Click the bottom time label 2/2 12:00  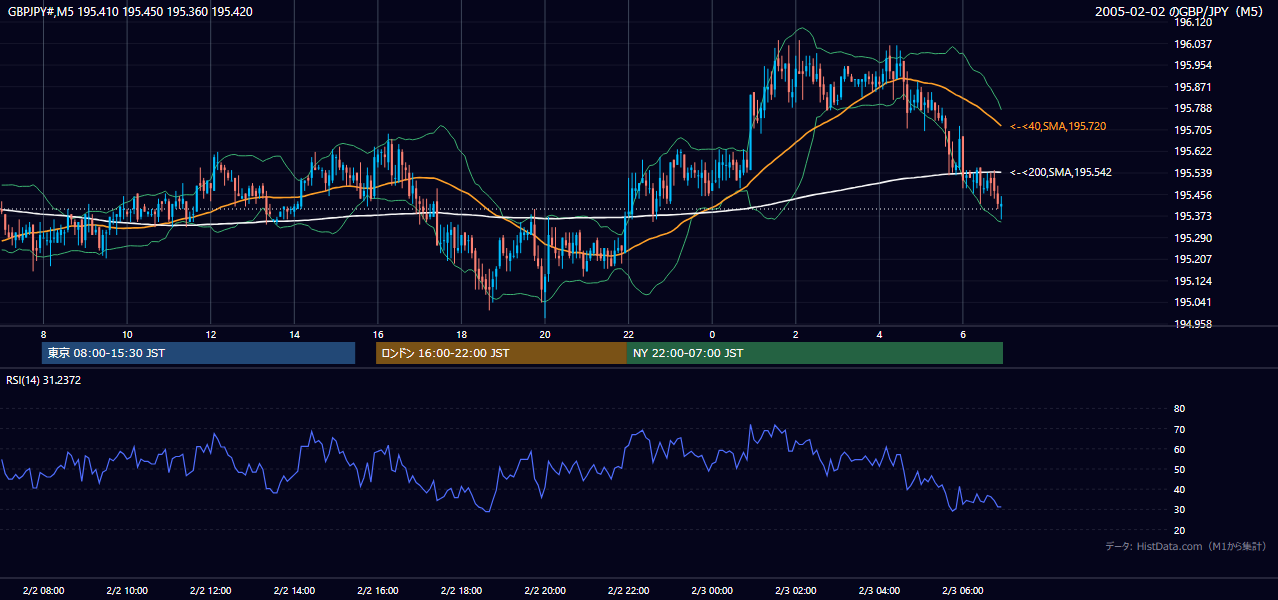(x=210, y=591)
